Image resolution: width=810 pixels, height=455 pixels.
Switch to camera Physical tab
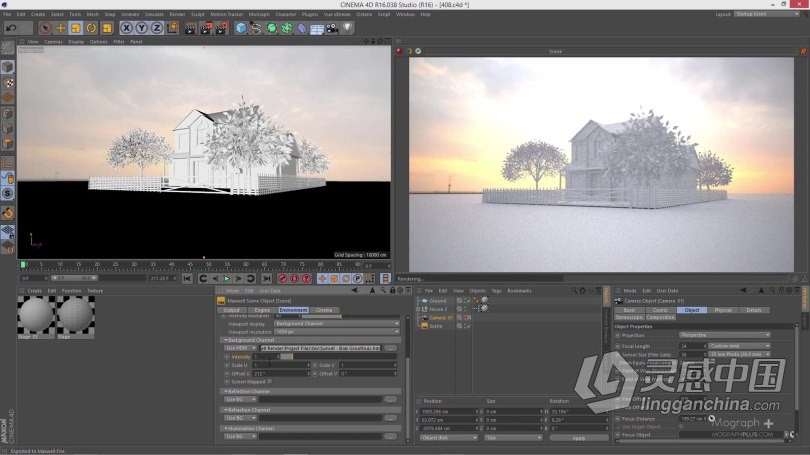(723, 310)
